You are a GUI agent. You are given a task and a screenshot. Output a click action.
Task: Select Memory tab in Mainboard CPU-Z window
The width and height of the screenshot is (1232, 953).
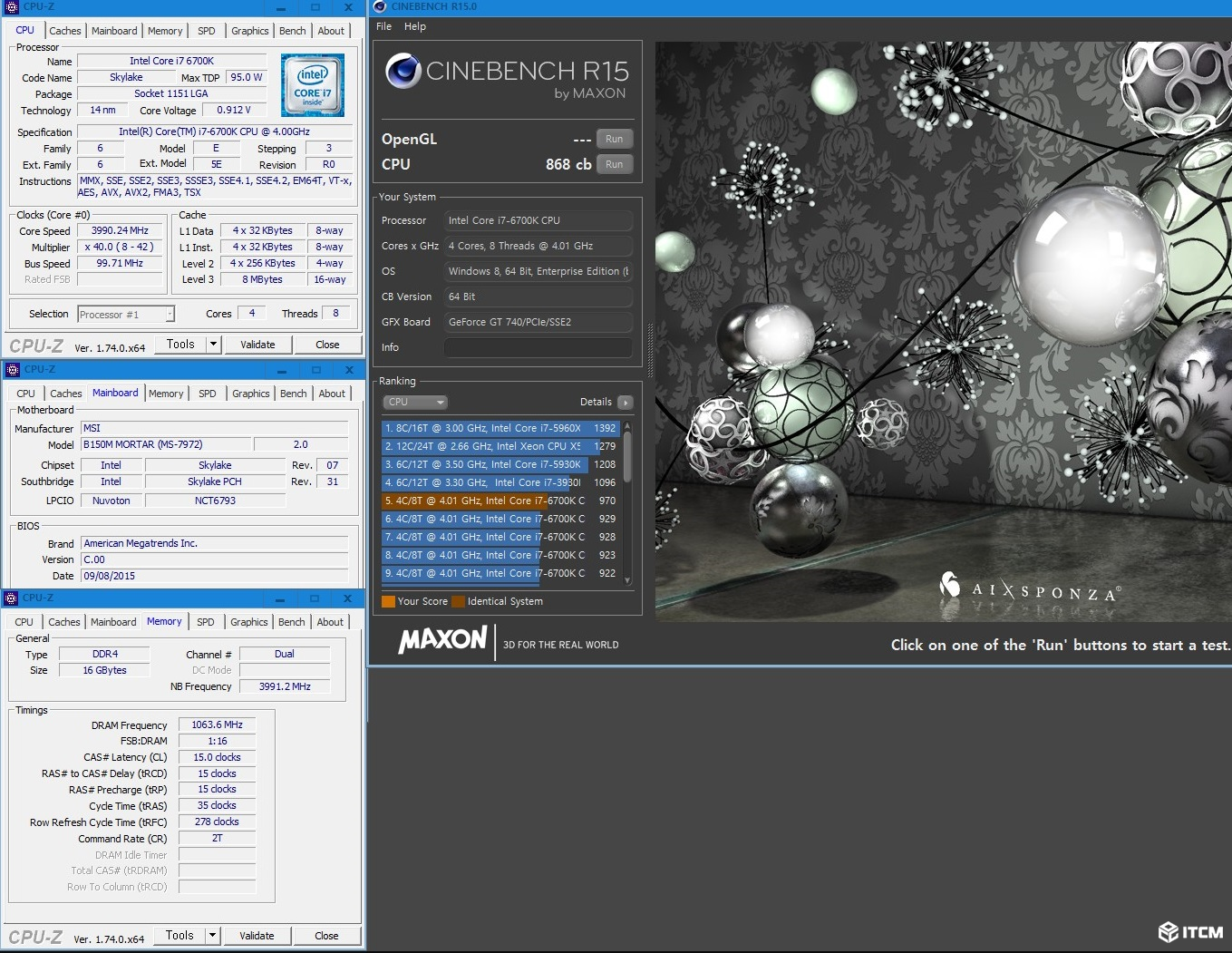(x=166, y=394)
